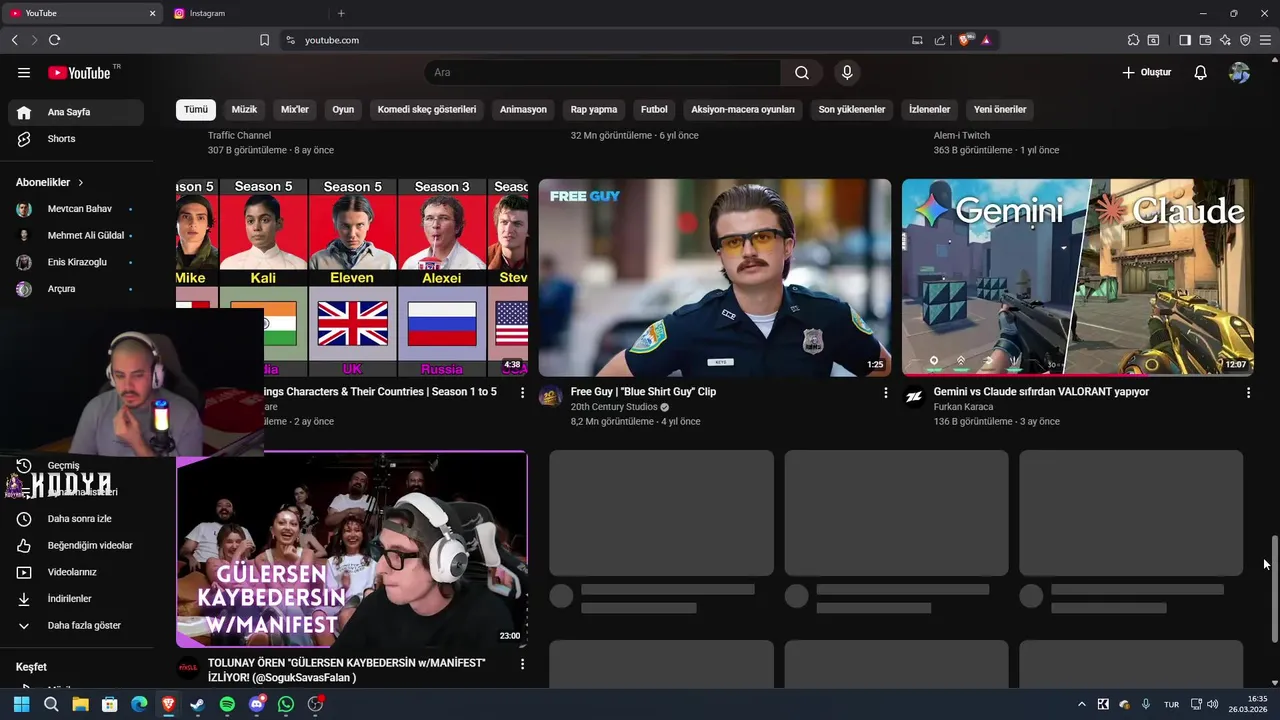Select the Tümü filter chip
The height and width of the screenshot is (720, 1280).
point(196,110)
